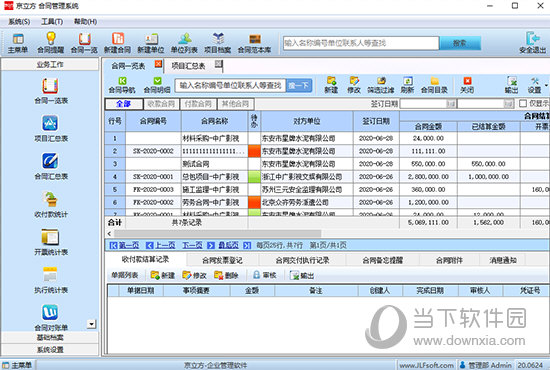Open 收付款统计 in the sidebar
The width and height of the screenshot is (550, 370).
click(x=51, y=204)
